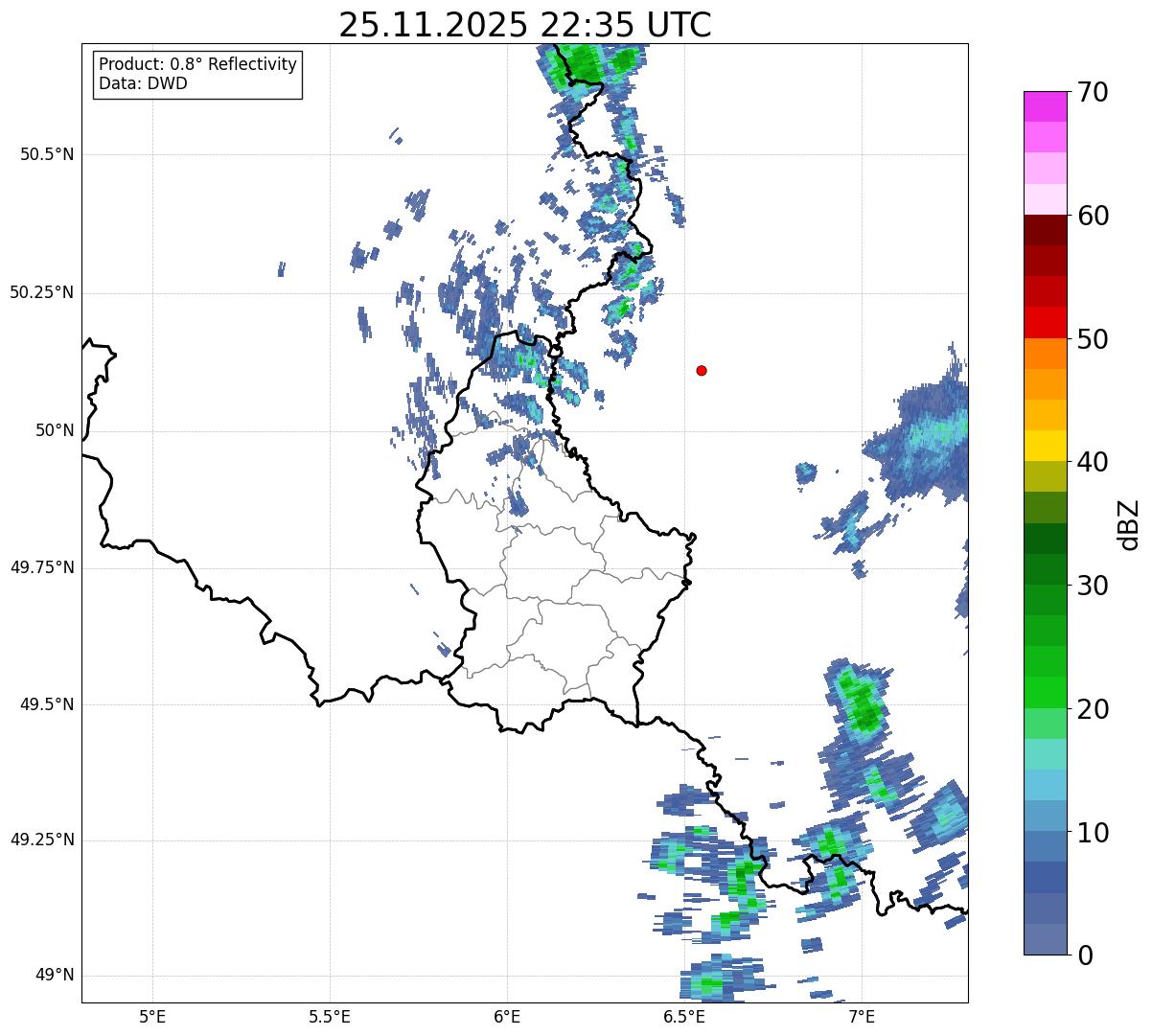Select the 50.5°N latitude label
Screen dimensions: 1152x1036
[46, 154]
